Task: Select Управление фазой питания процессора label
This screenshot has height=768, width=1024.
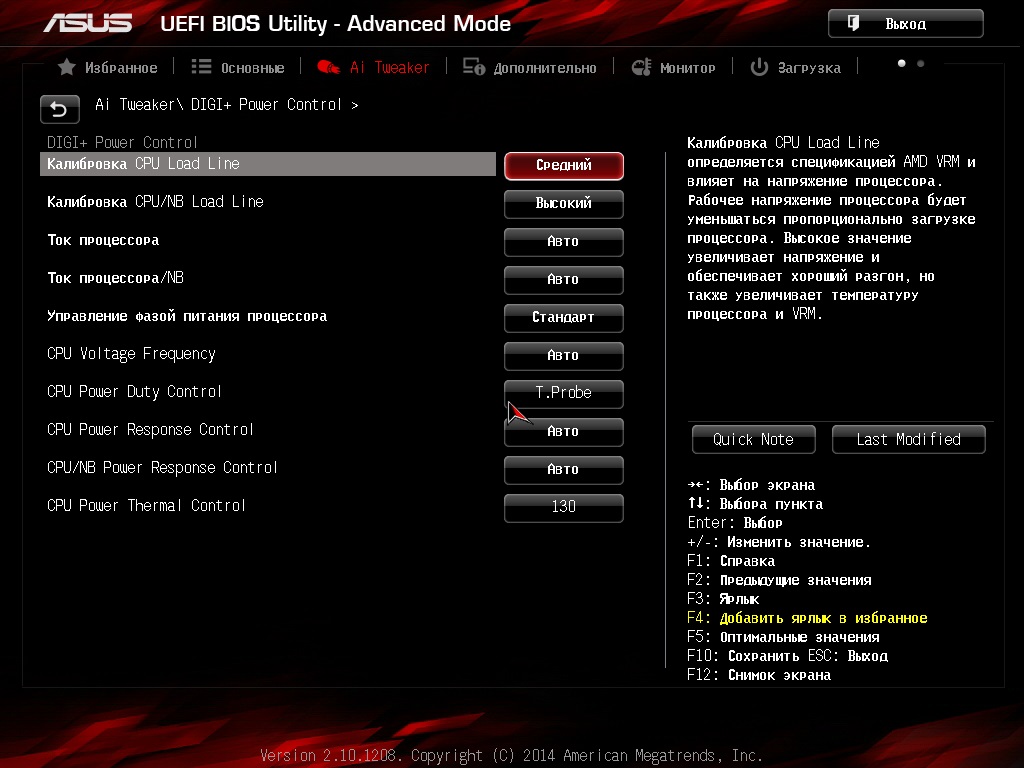Action: click(187, 316)
